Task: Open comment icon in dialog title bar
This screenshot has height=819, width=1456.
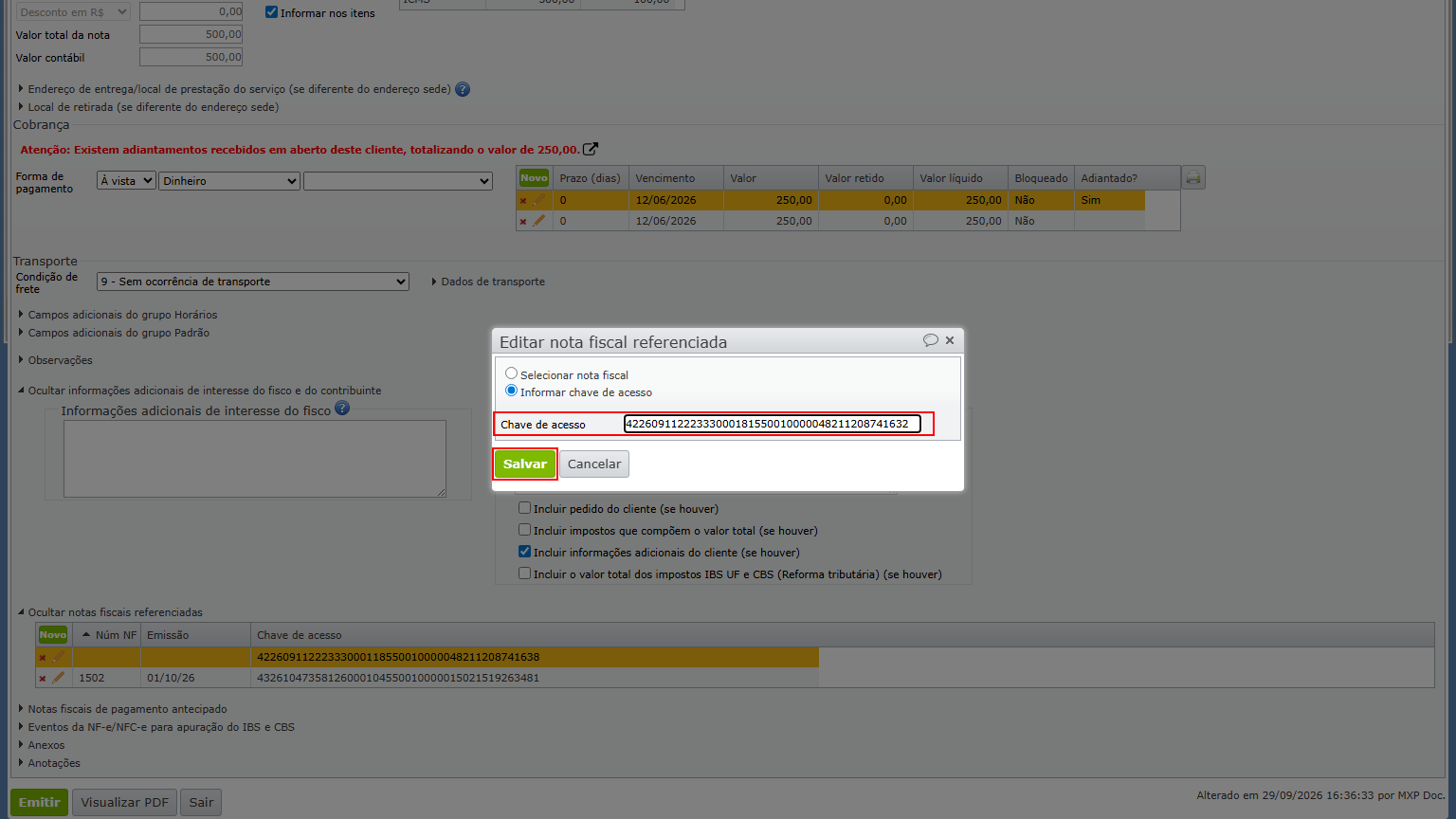Action: pyautogui.click(x=931, y=340)
